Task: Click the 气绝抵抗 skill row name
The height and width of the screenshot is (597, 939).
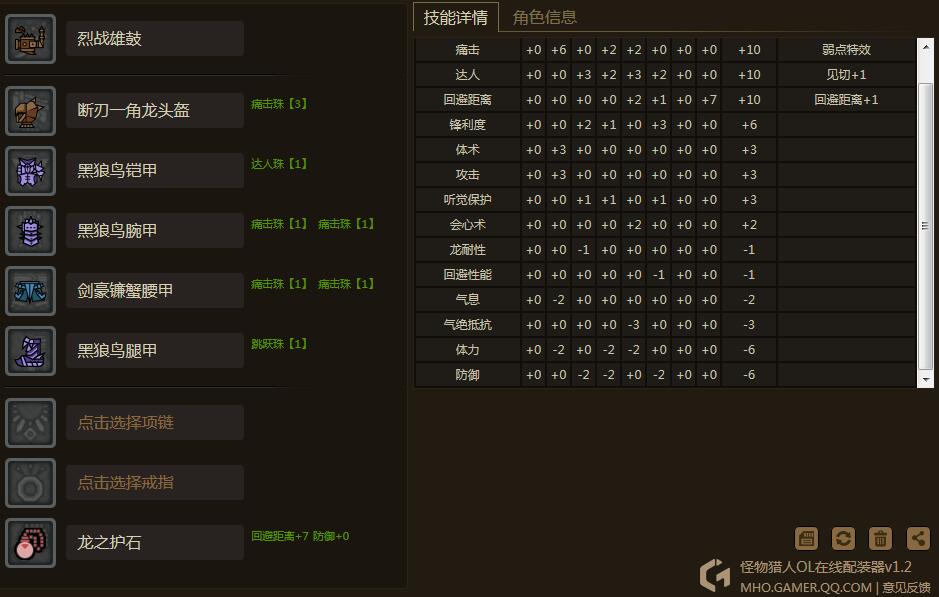Action: coord(467,325)
